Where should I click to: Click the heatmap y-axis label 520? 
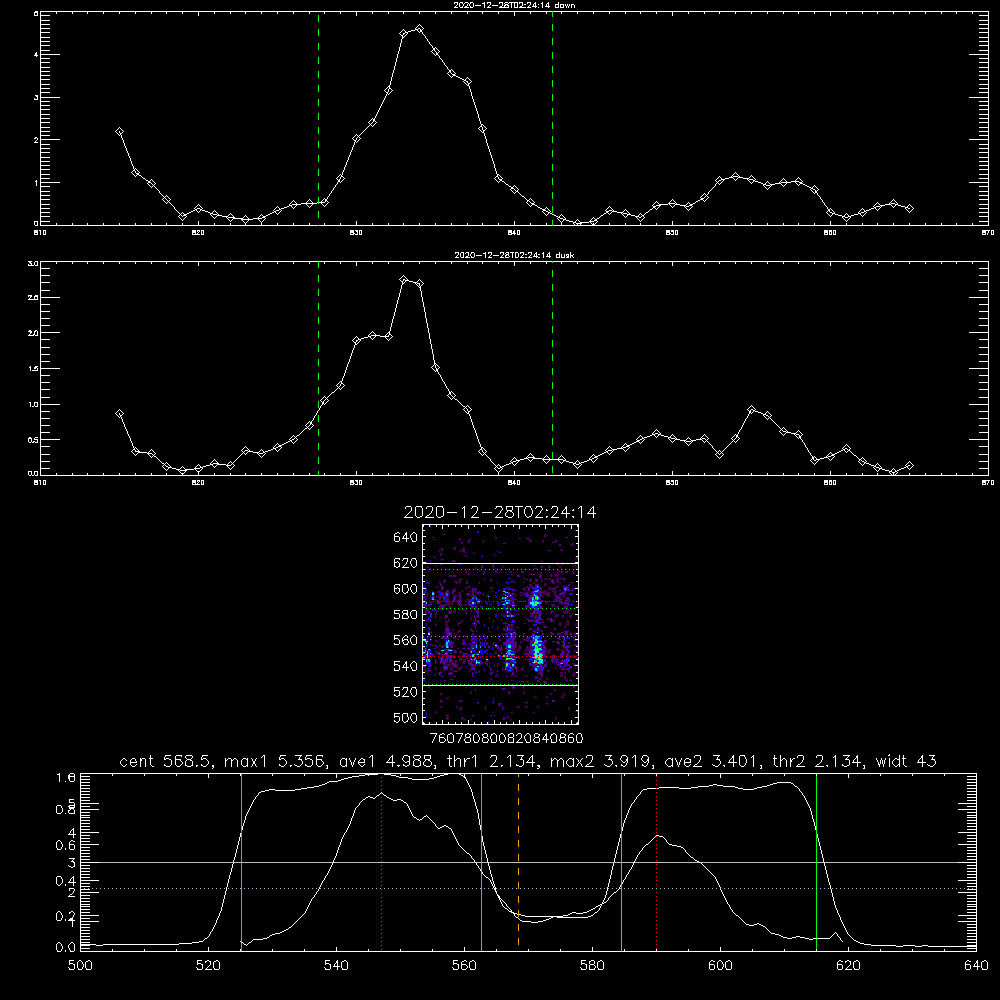point(405,692)
